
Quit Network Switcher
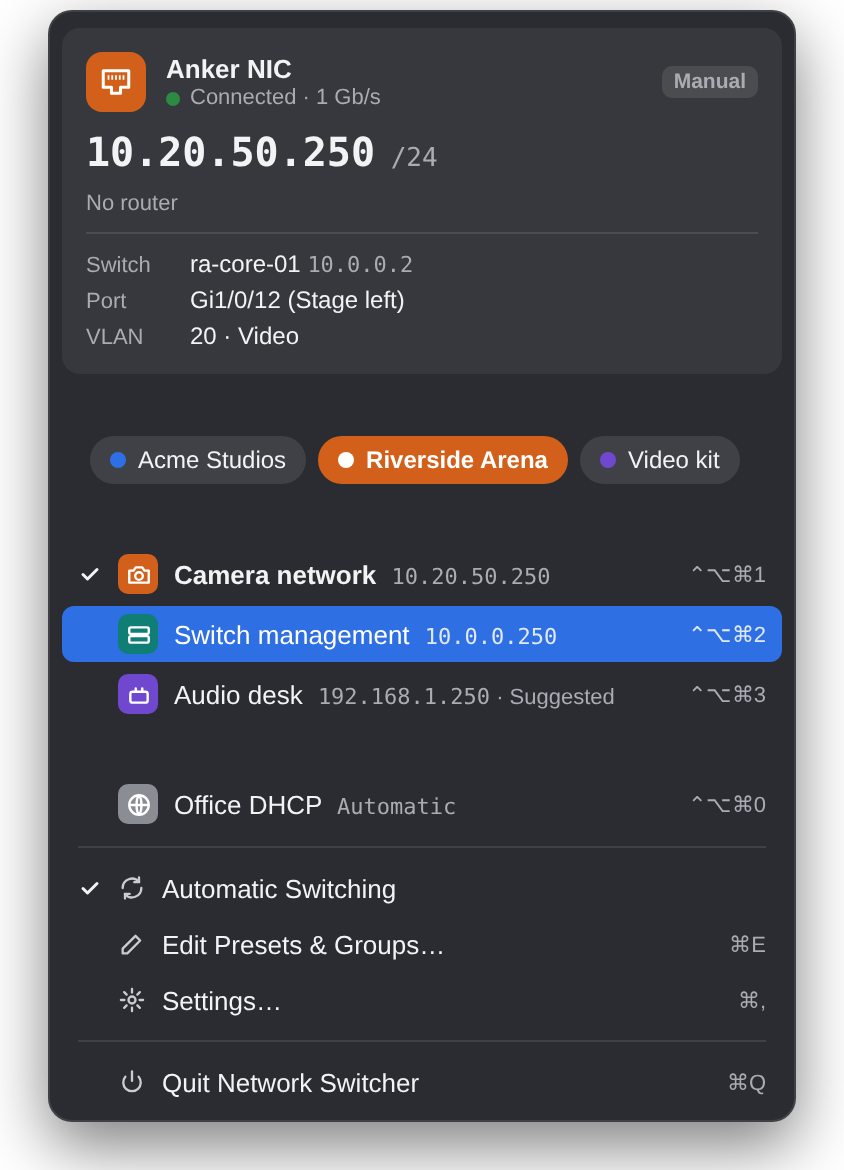[x=422, y=1083]
